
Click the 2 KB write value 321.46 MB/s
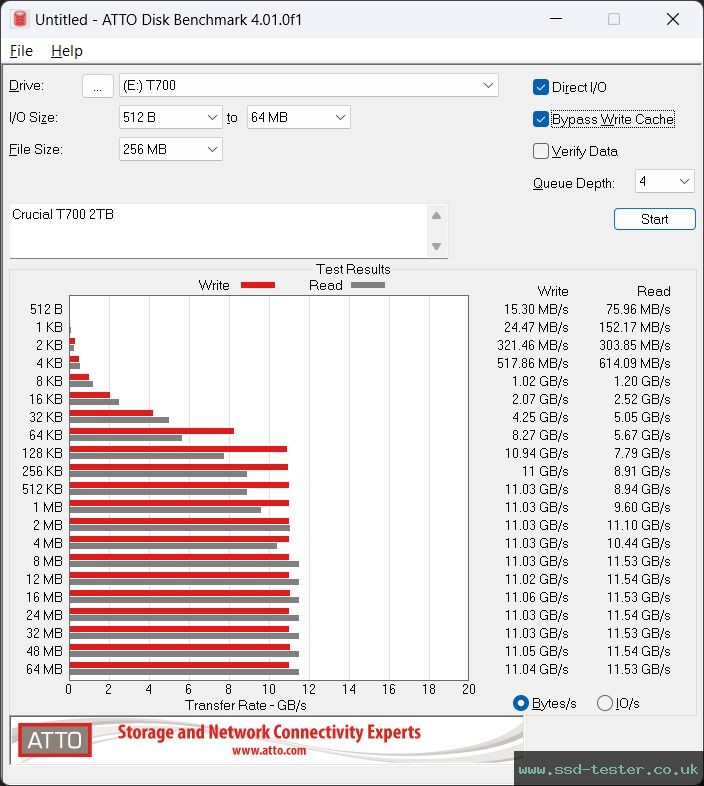(533, 345)
